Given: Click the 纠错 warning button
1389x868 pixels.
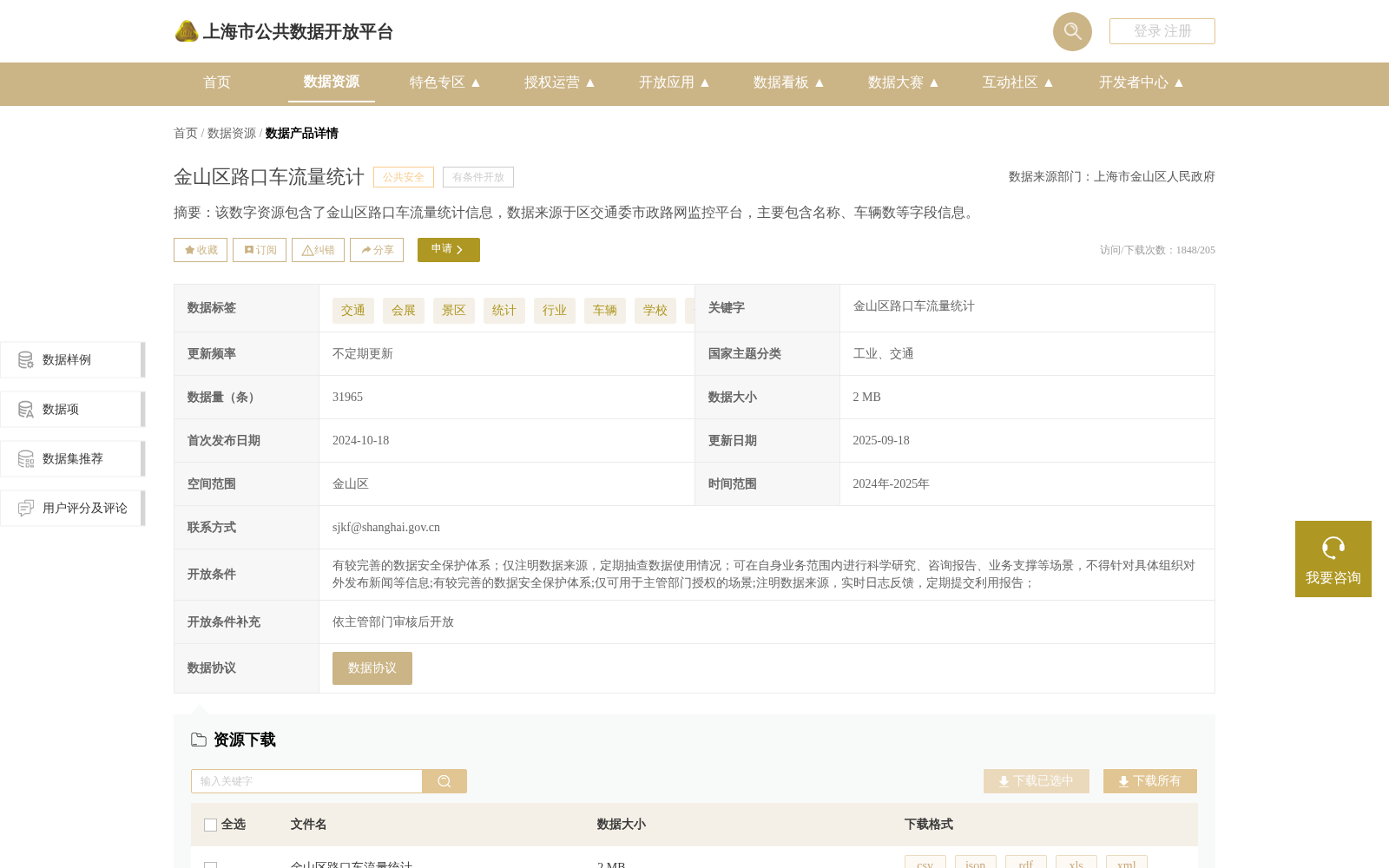Looking at the screenshot, I should 318,250.
